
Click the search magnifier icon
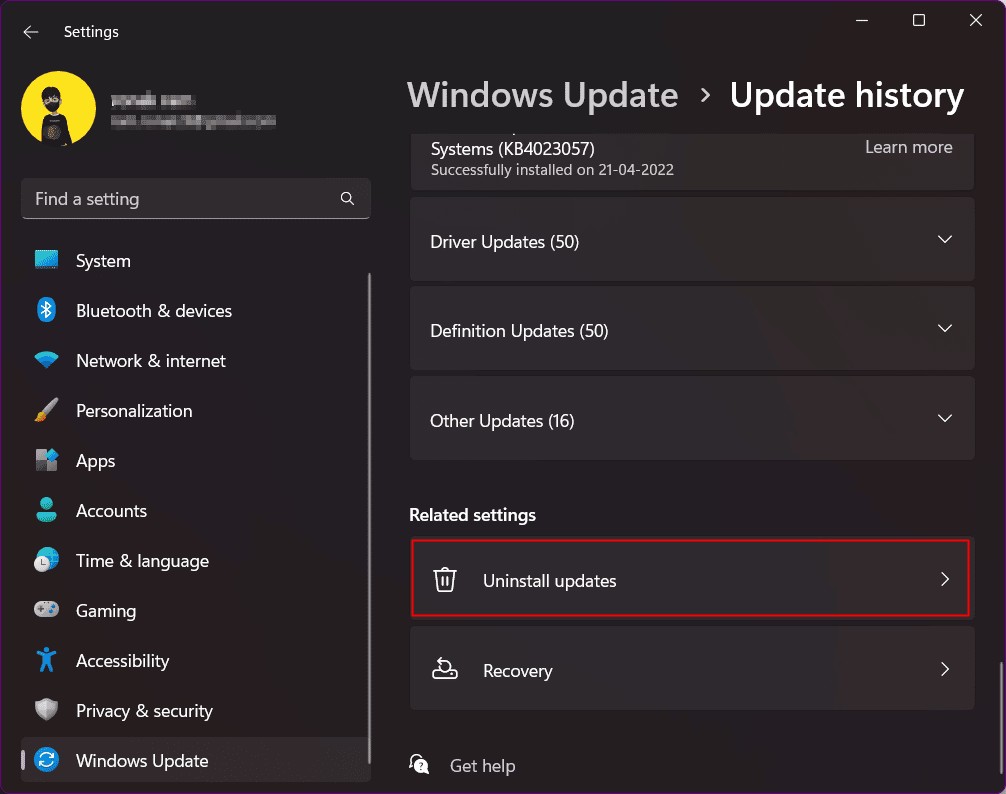[x=347, y=199]
